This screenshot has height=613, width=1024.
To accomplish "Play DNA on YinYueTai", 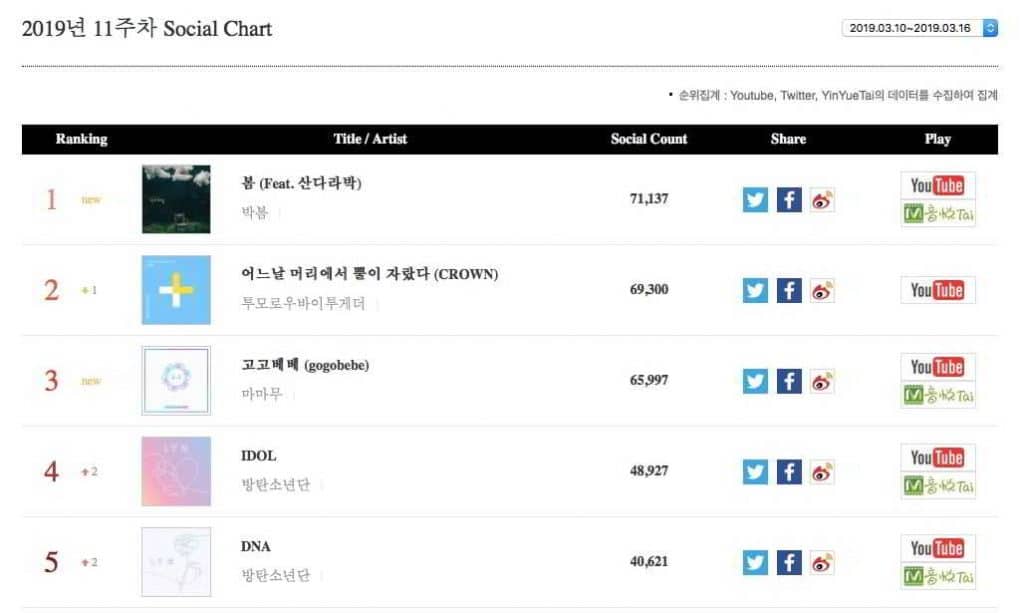I will pos(937,577).
